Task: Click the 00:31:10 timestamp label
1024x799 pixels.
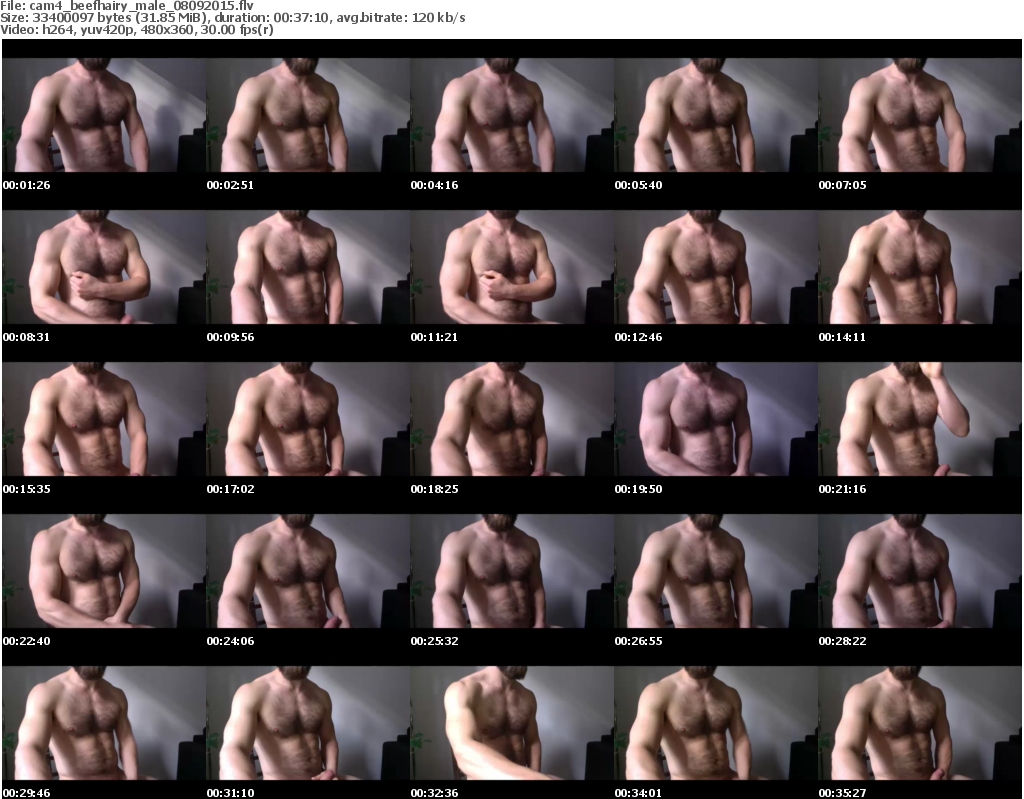Action: click(231, 793)
